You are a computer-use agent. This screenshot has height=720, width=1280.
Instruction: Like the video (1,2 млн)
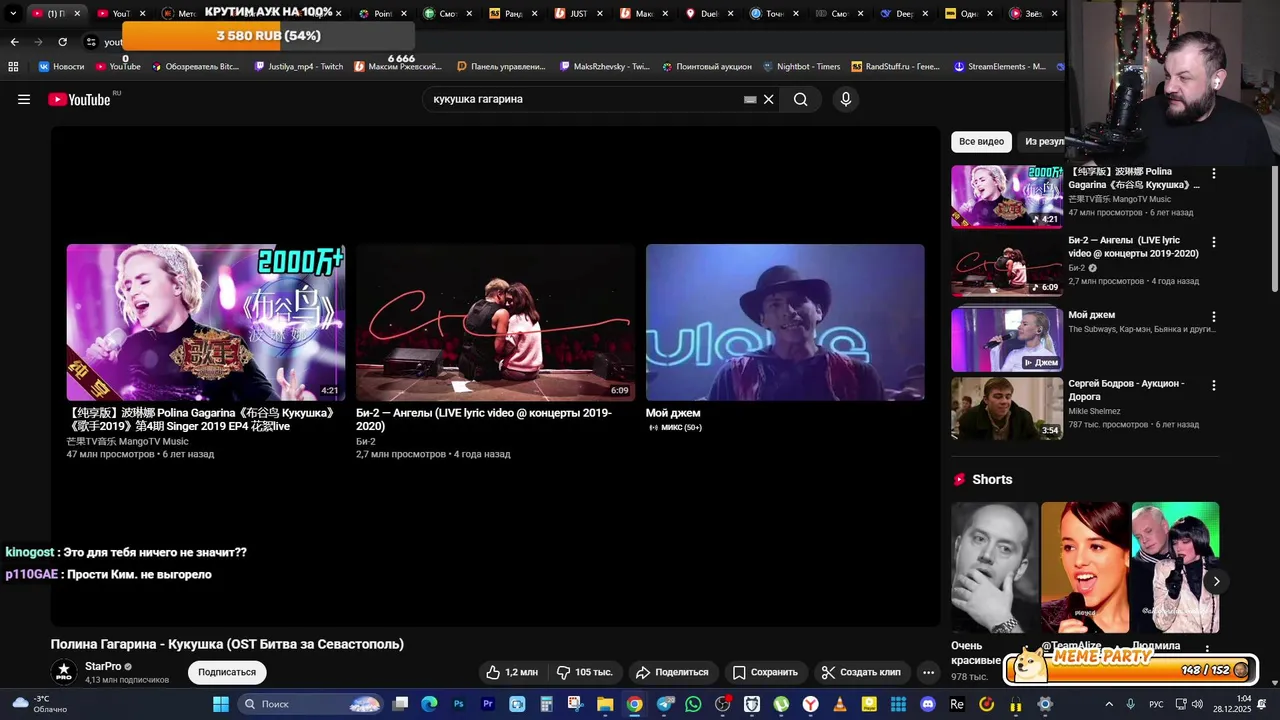(x=512, y=672)
